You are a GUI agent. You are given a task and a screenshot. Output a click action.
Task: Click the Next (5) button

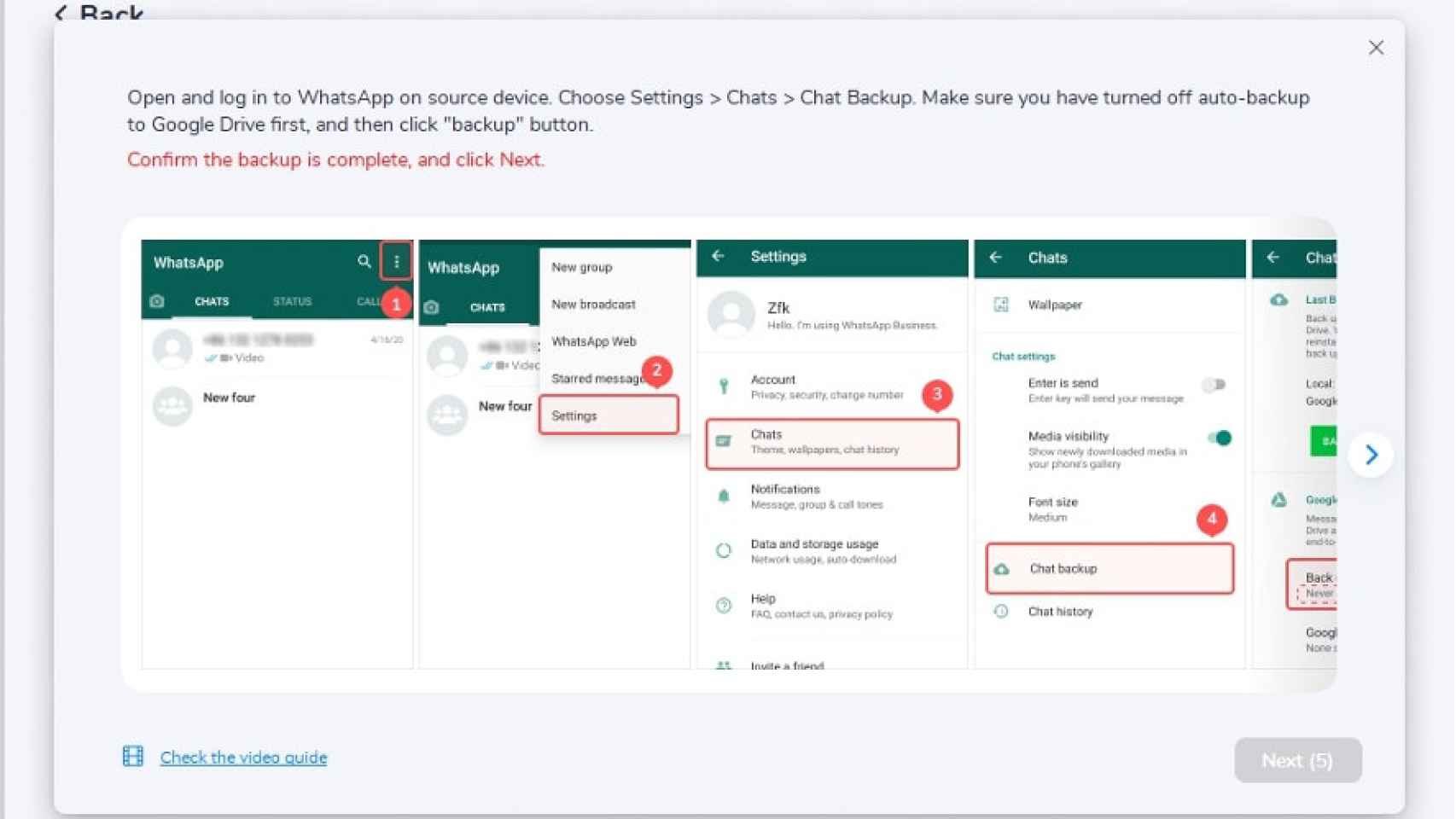point(1297,760)
